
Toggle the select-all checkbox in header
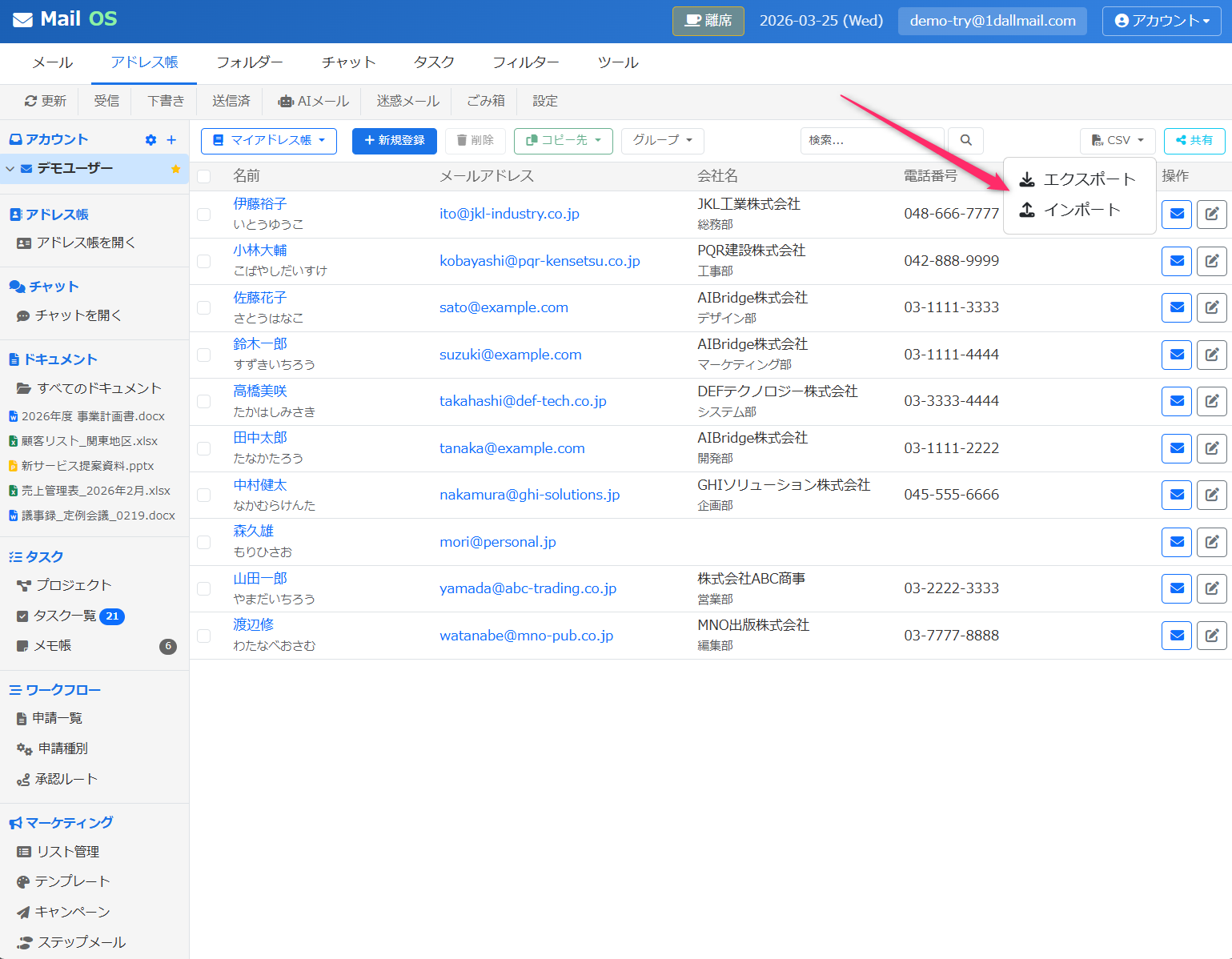(x=204, y=176)
